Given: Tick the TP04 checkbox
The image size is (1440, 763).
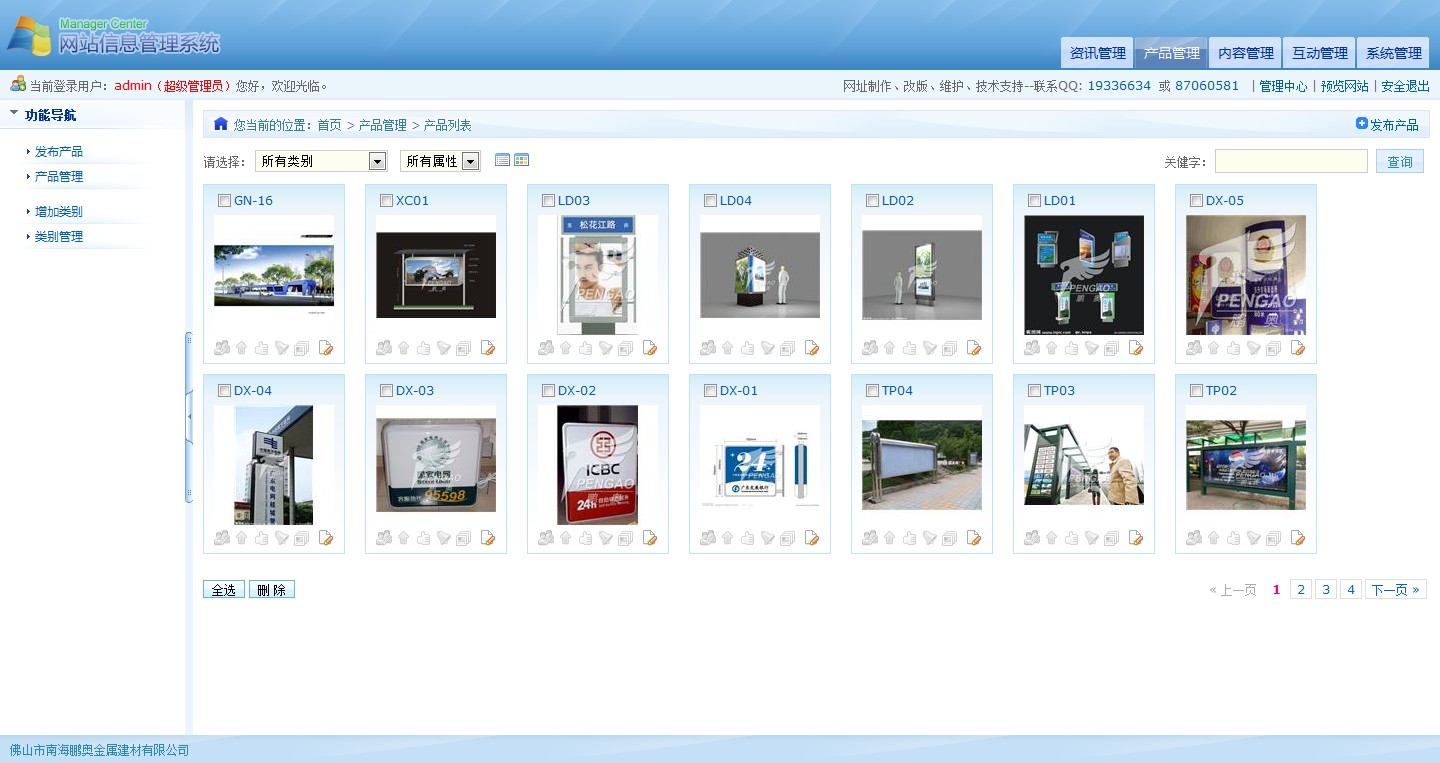Looking at the screenshot, I should 872,390.
